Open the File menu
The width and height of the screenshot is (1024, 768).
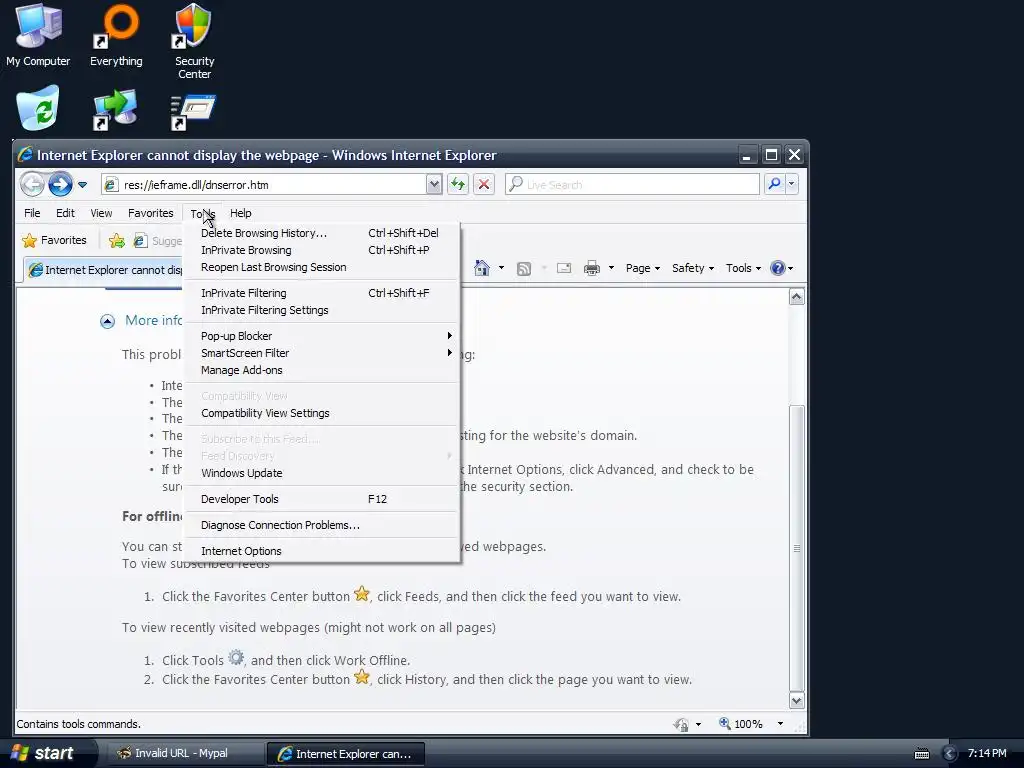tap(32, 213)
